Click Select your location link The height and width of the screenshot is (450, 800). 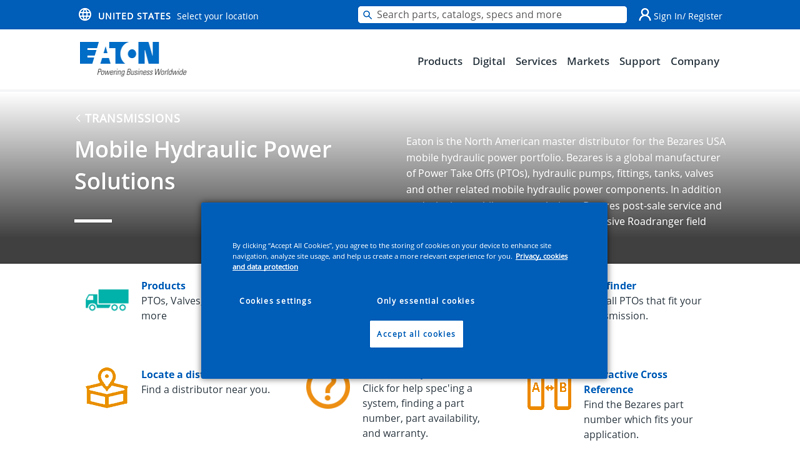click(217, 16)
